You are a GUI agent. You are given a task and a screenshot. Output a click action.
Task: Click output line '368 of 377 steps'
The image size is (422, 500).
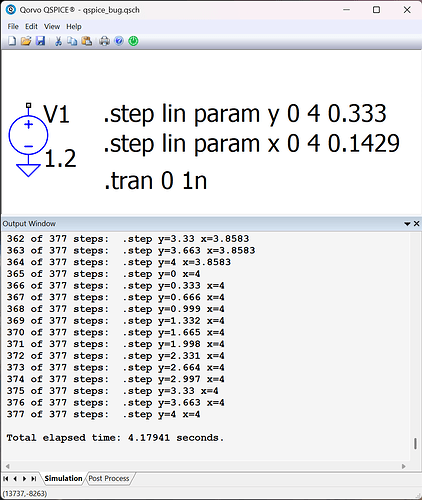tap(115, 309)
